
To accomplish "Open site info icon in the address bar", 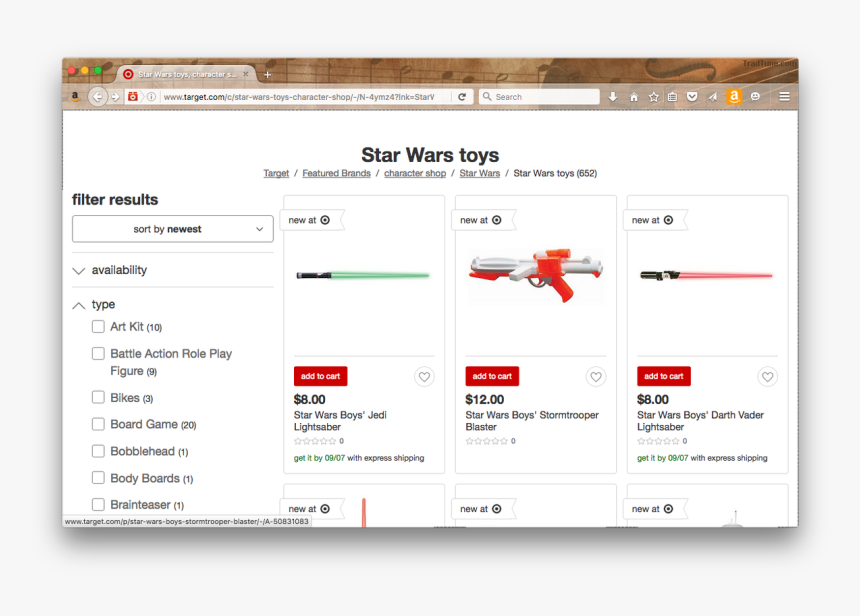I will coord(151,97).
